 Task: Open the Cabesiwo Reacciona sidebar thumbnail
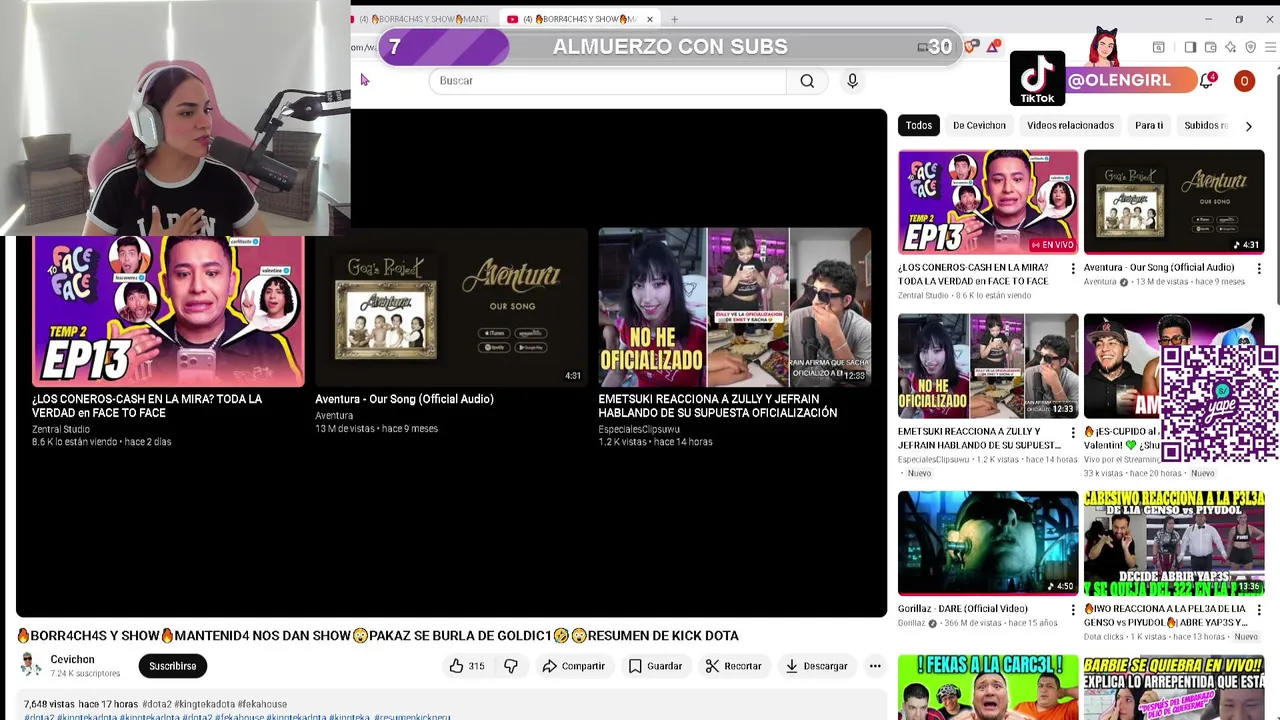pyautogui.click(x=1174, y=543)
